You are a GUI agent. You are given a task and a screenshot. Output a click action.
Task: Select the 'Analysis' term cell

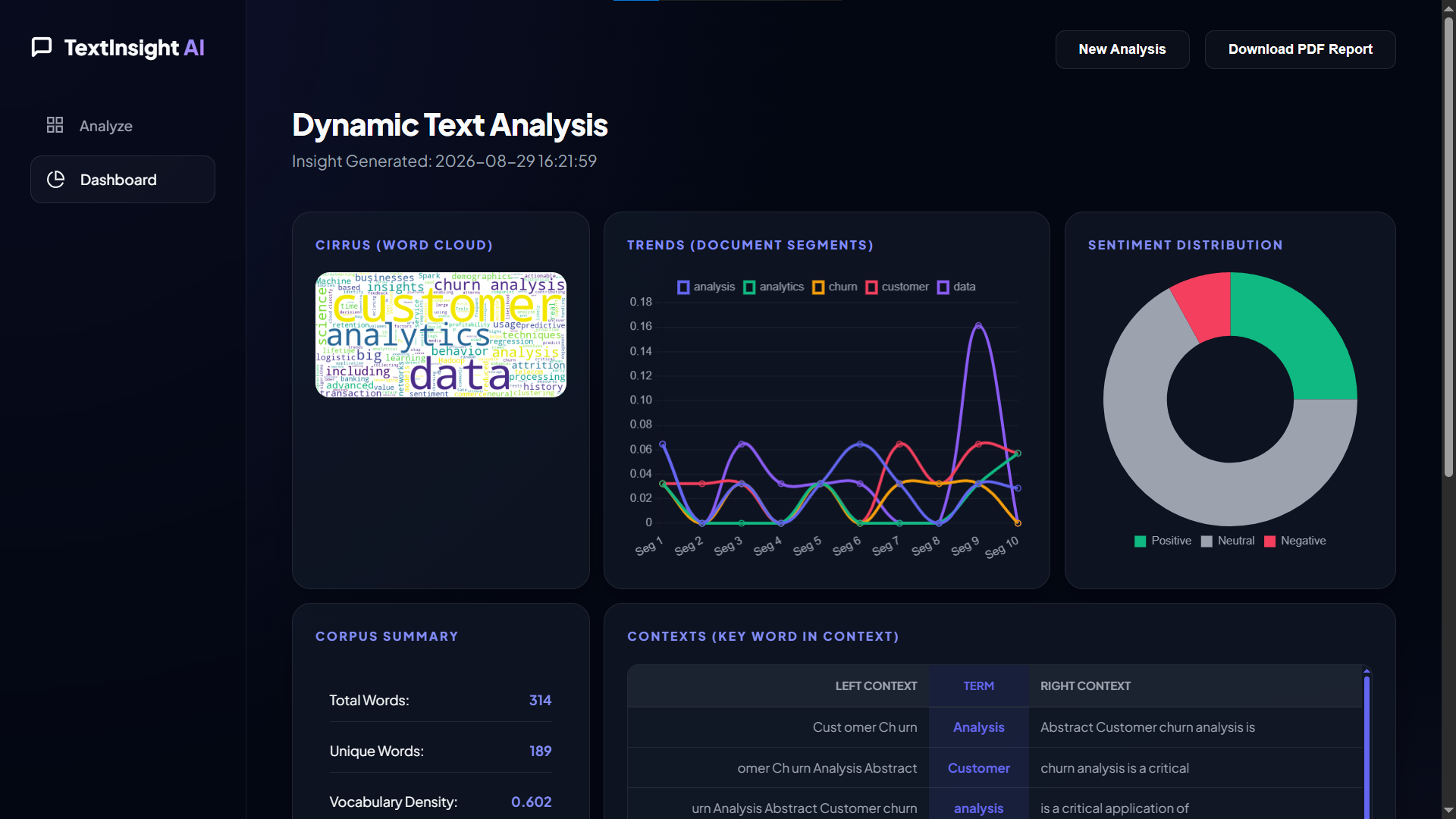click(x=978, y=727)
